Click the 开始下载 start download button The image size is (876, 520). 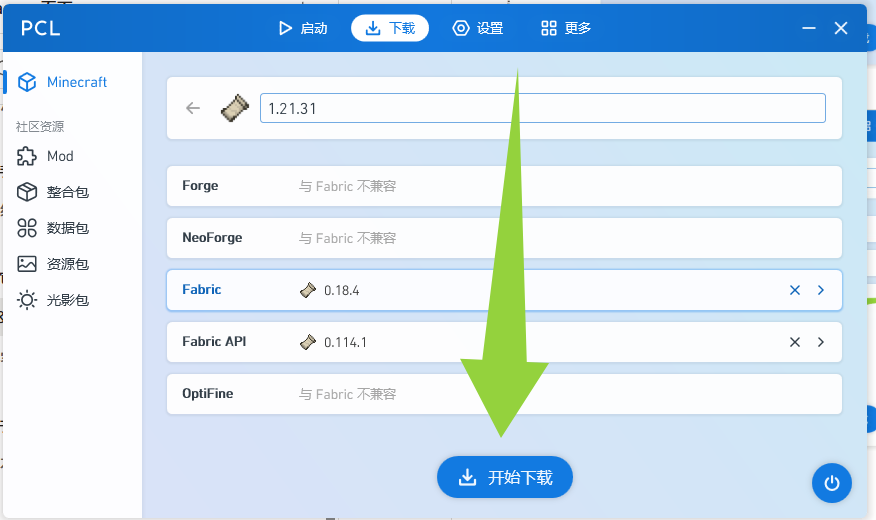[x=504, y=477]
